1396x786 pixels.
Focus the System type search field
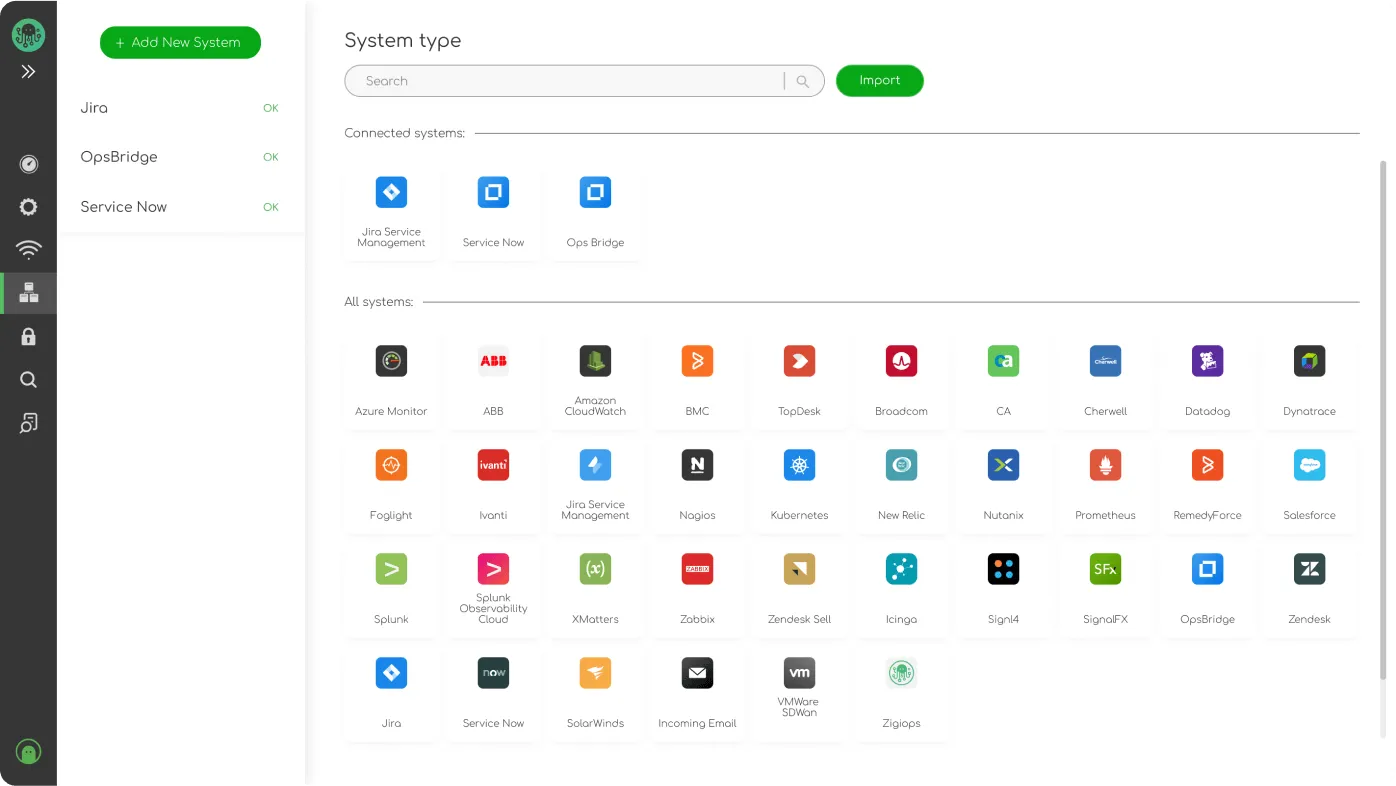click(584, 81)
